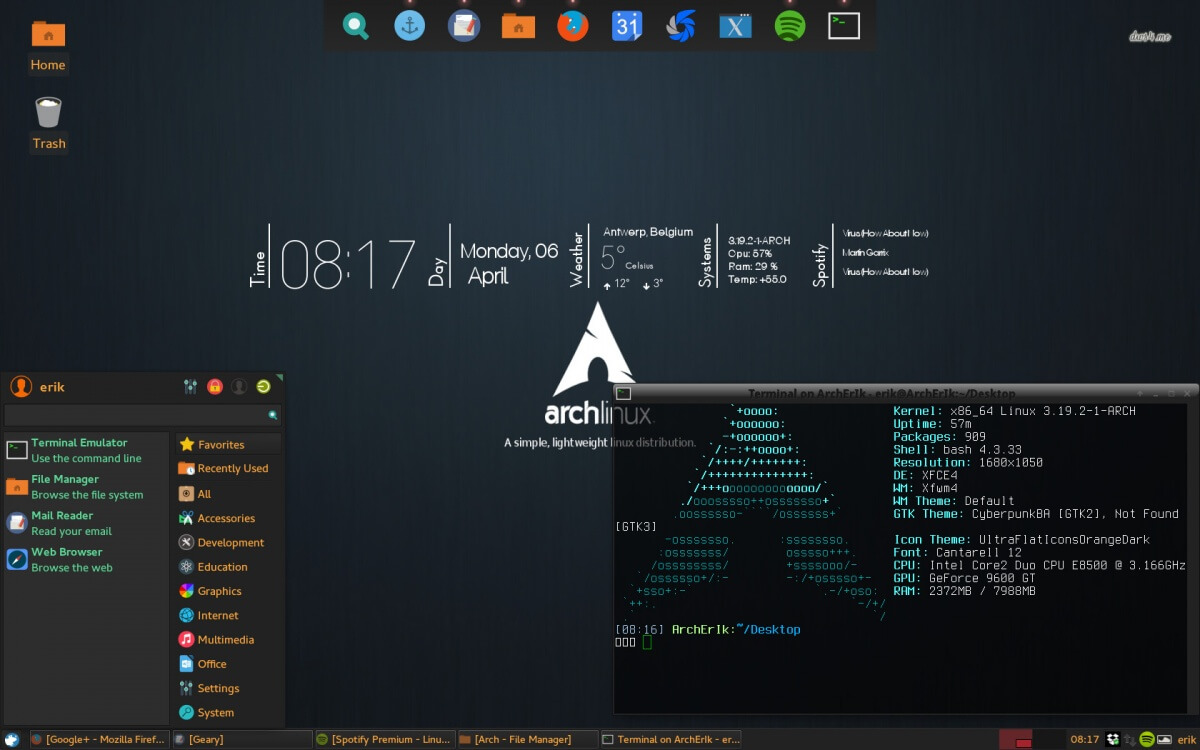Open settings via the sliders icon in the menu
Image resolution: width=1200 pixels, height=750 pixels.
pos(190,386)
